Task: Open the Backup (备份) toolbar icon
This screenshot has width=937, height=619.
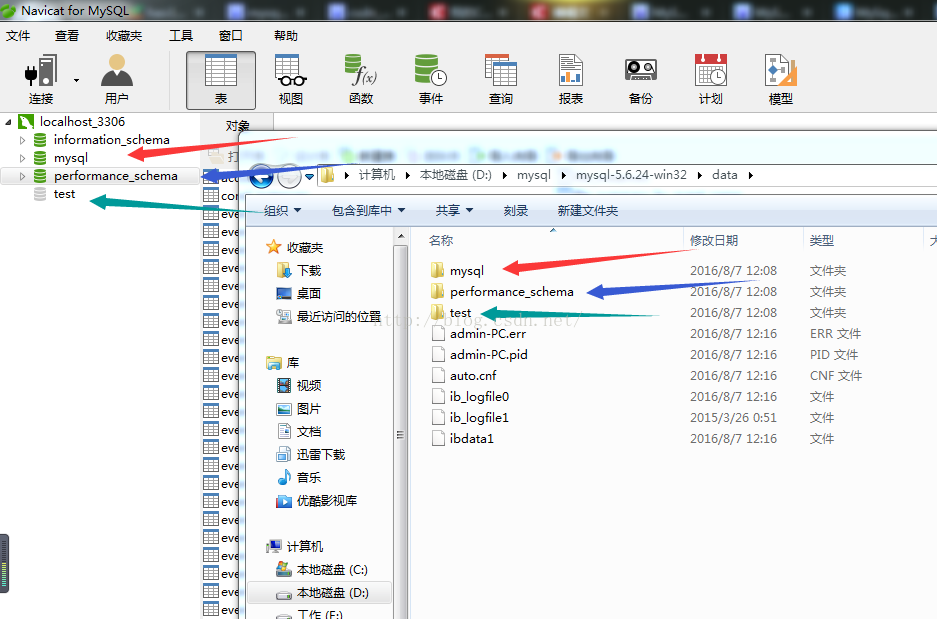Action: (641, 79)
